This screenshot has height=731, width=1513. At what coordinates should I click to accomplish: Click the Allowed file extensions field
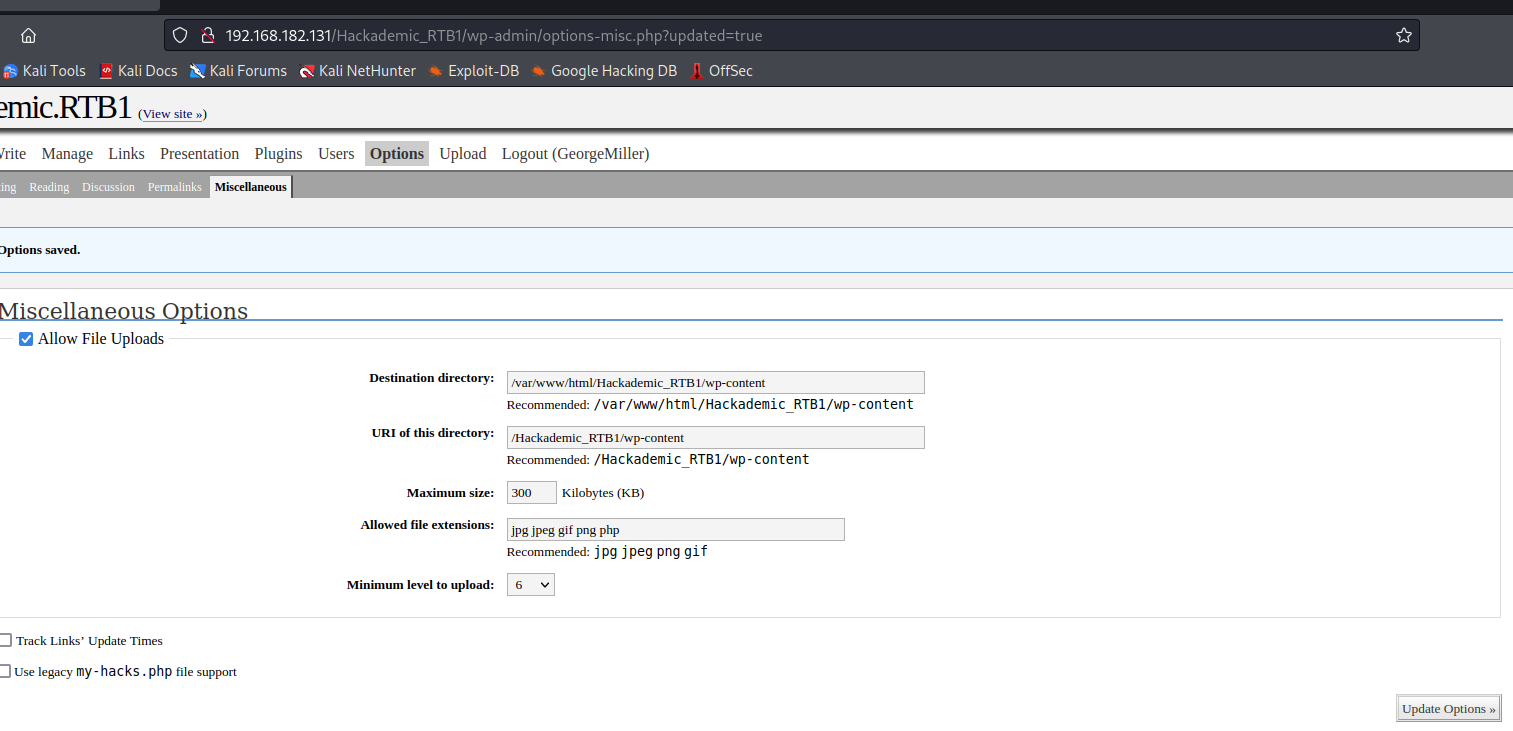coord(676,530)
